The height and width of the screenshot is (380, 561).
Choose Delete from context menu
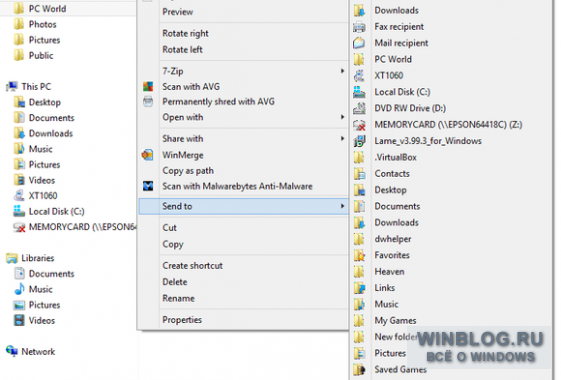175,282
